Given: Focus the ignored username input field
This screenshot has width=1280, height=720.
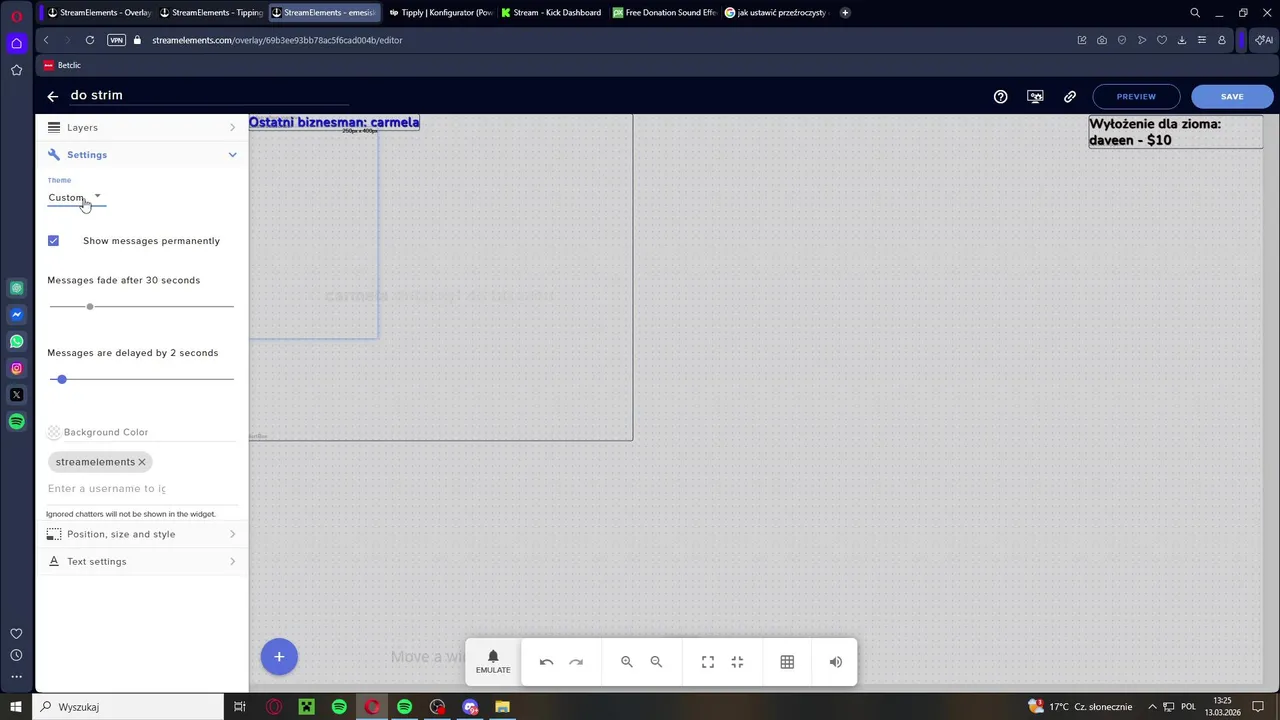Looking at the screenshot, I should coord(141,489).
